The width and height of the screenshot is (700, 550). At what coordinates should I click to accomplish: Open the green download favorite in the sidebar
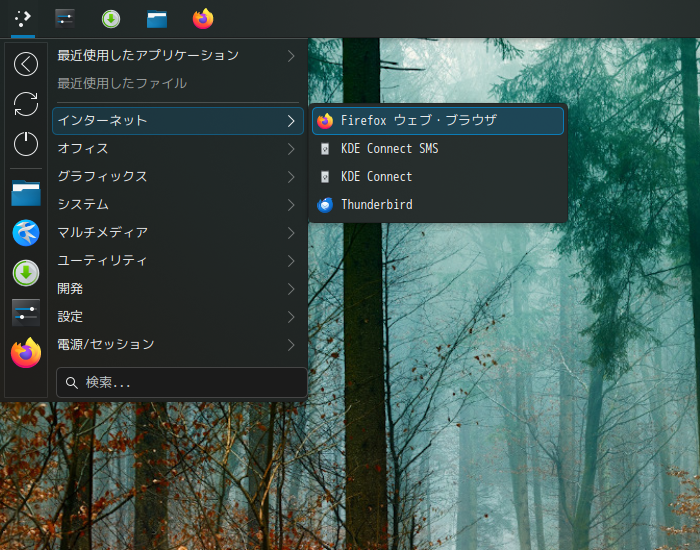click(26, 273)
